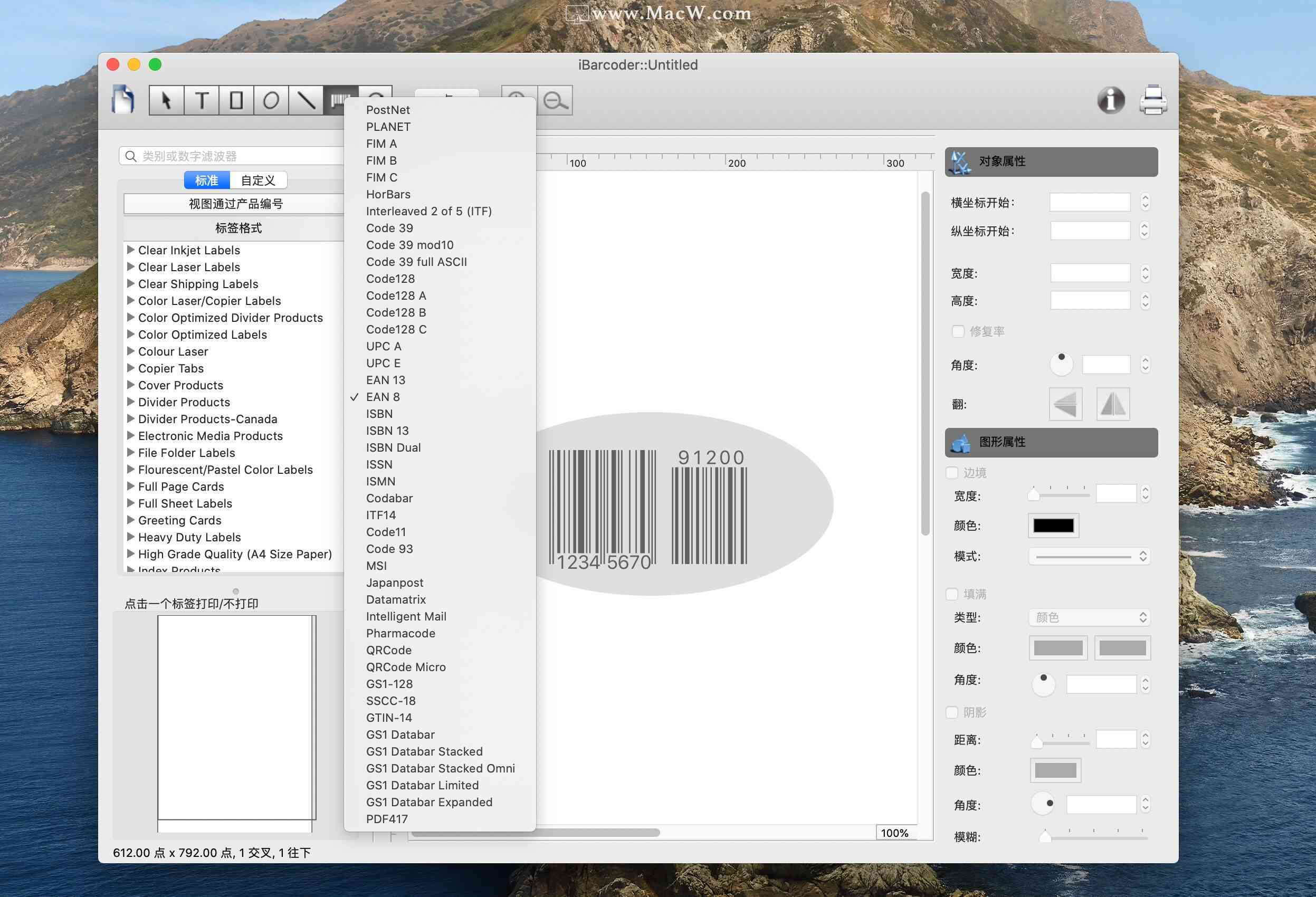Select QRCode from barcode list
This screenshot has height=897, width=1316.
click(x=389, y=650)
